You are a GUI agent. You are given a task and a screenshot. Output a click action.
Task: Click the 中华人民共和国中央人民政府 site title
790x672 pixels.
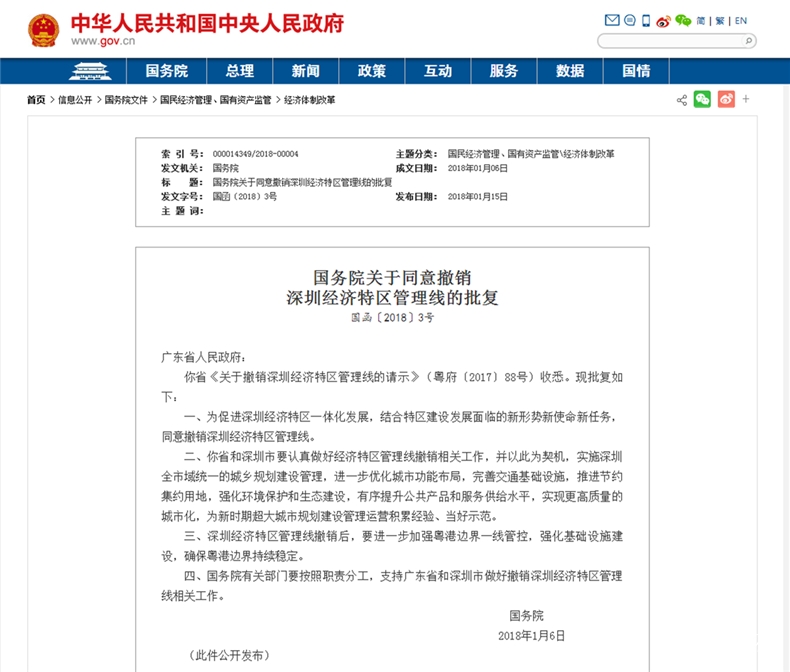[207, 23]
